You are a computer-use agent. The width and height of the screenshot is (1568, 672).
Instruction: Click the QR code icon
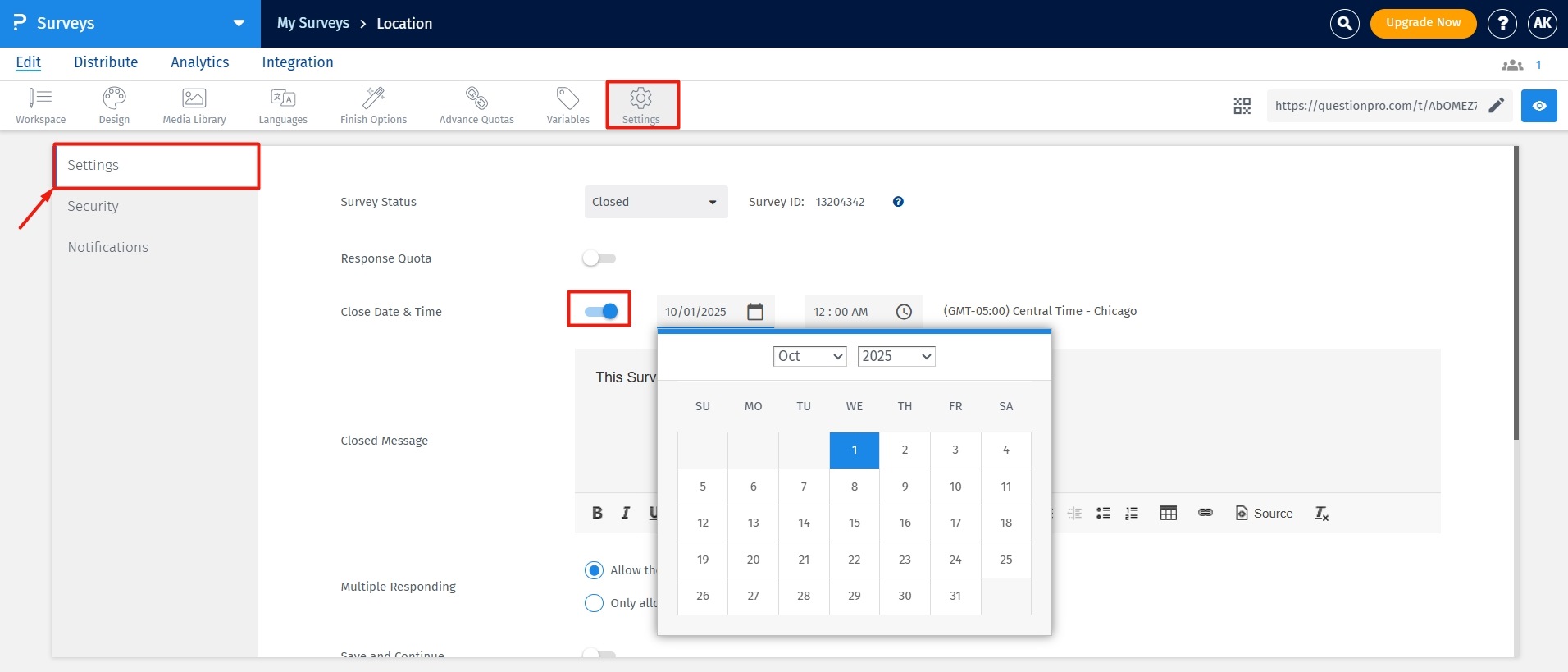pos(1242,106)
